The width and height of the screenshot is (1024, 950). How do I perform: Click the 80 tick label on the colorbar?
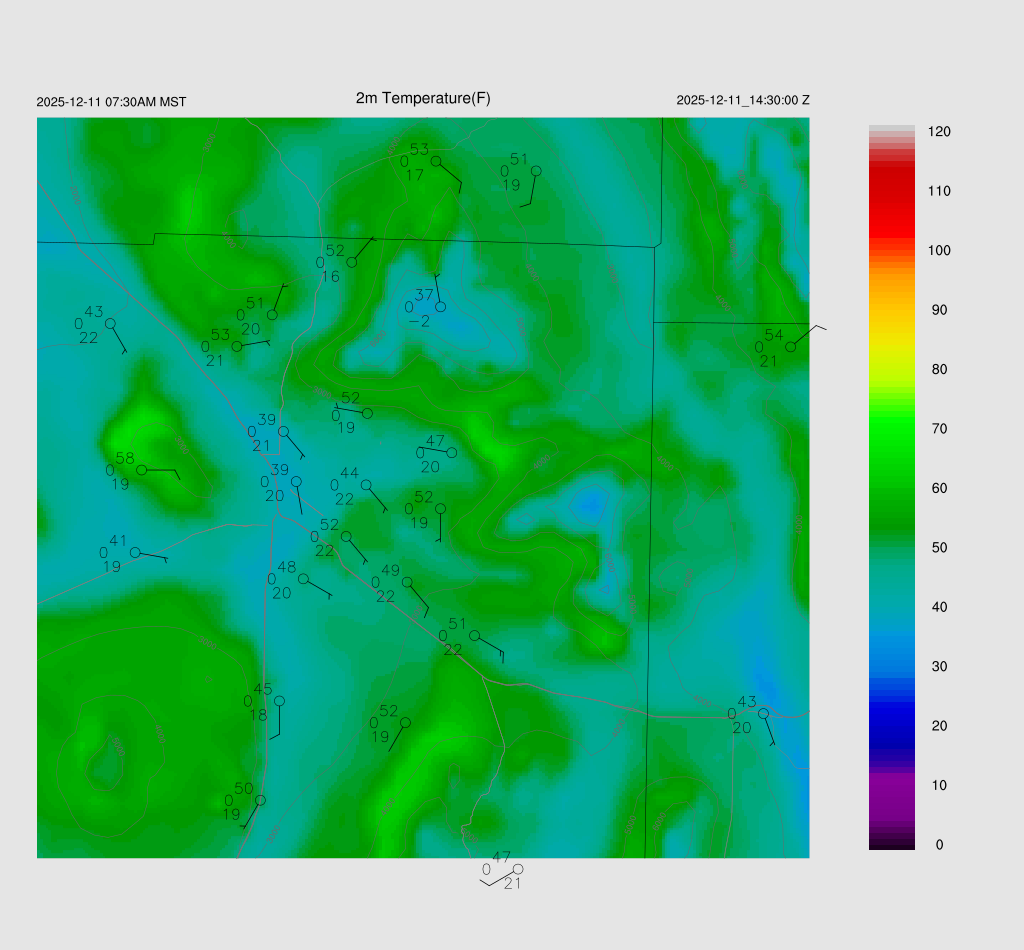pyautogui.click(x=939, y=370)
